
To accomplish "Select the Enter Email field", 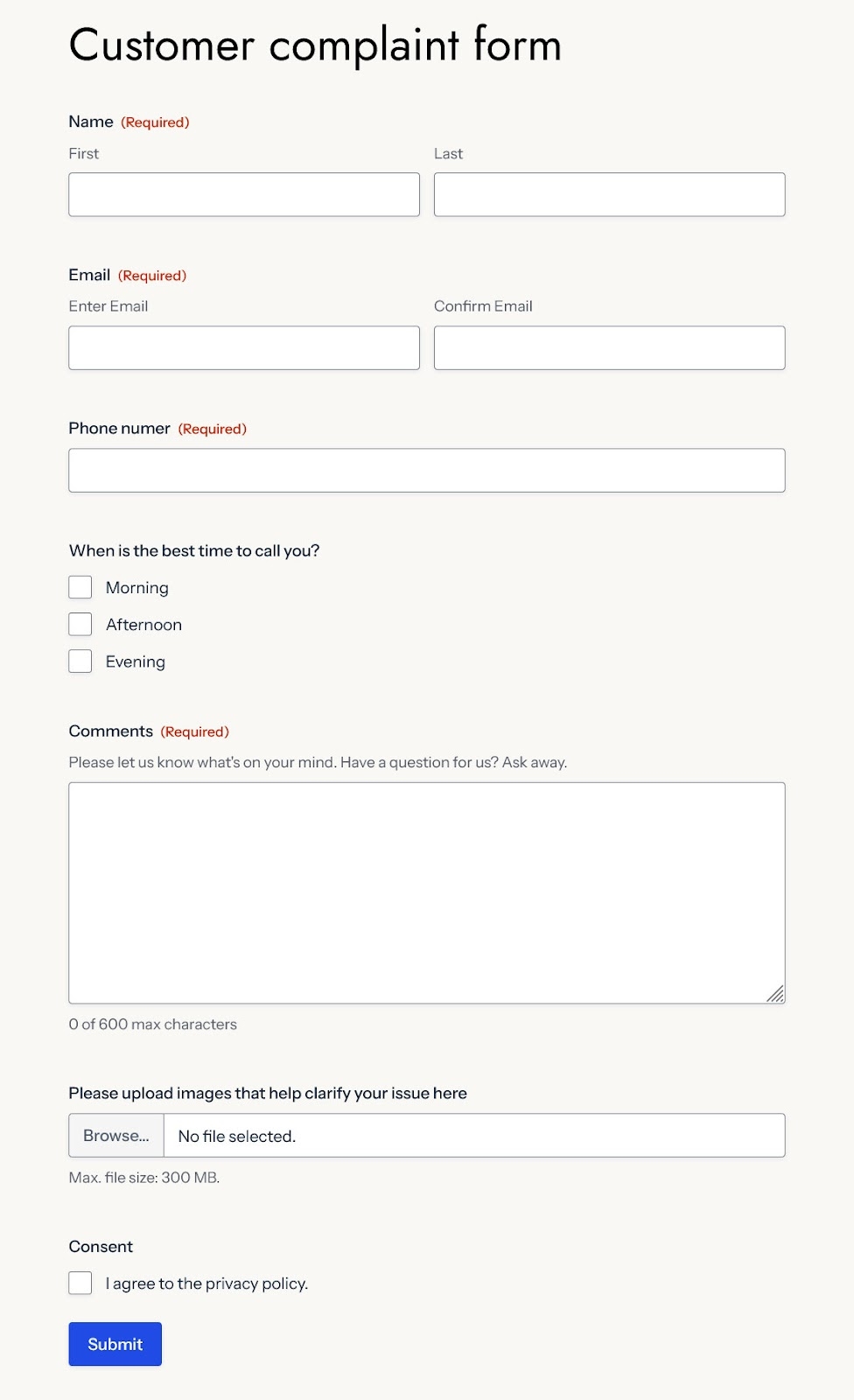I will (x=243, y=347).
